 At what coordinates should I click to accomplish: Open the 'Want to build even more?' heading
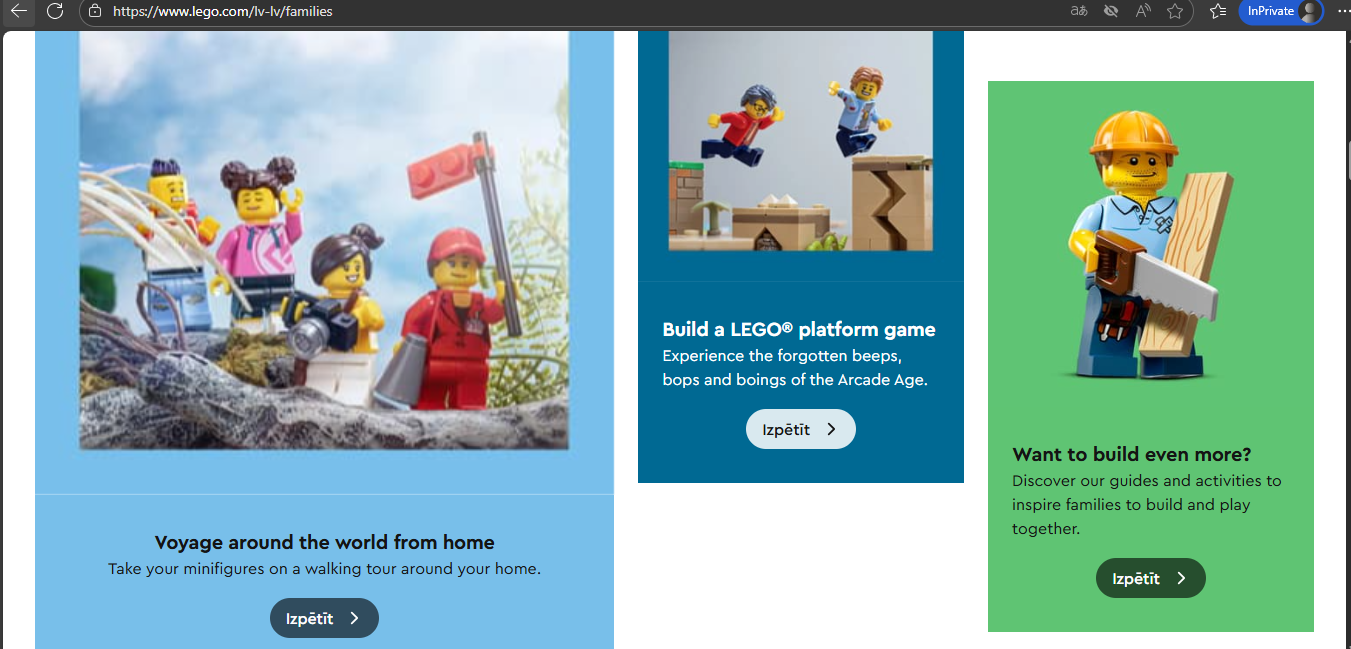click(1132, 454)
